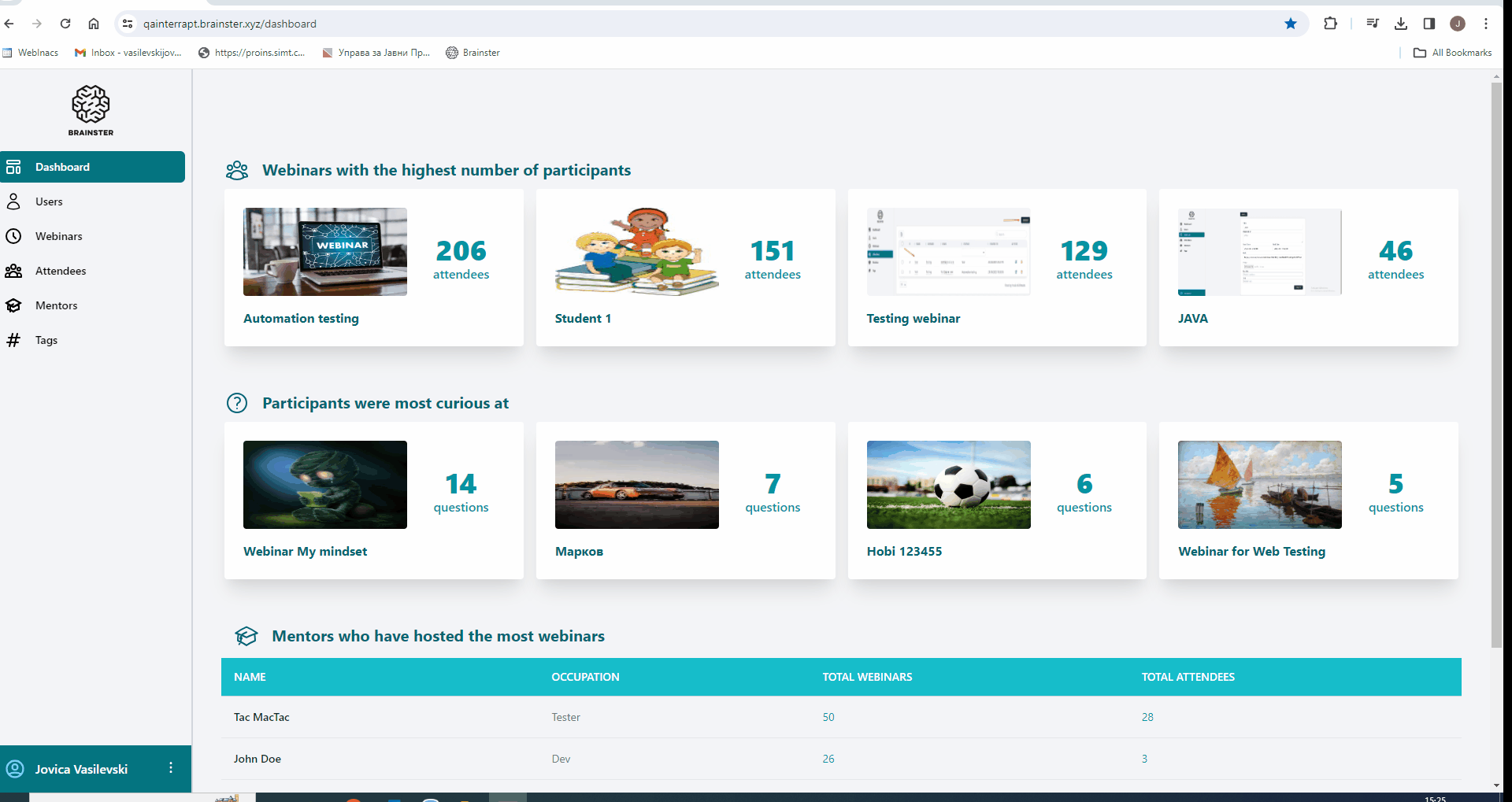1512x802 pixels.
Task: Click the page vertical scrollbar
Action: [1496, 362]
